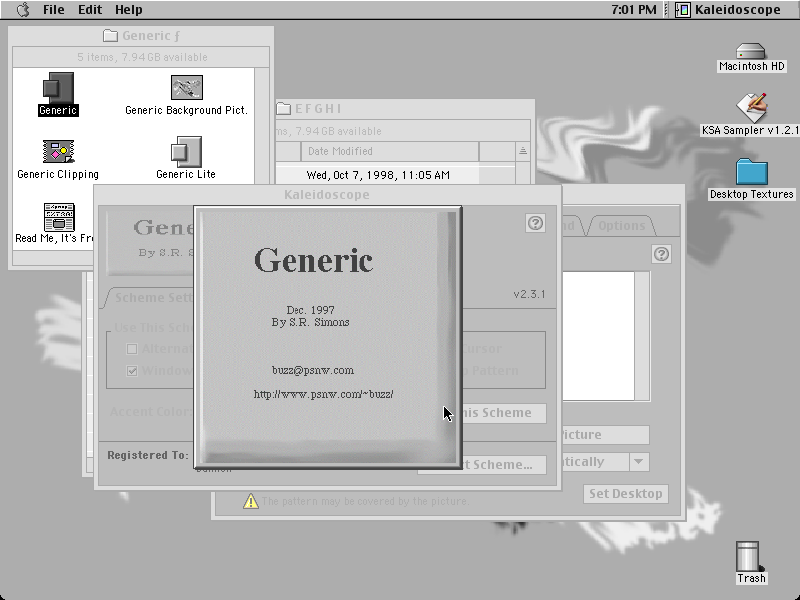The width and height of the screenshot is (800, 600).
Task: Select the Desktop Textures folder icon
Action: click(752, 171)
